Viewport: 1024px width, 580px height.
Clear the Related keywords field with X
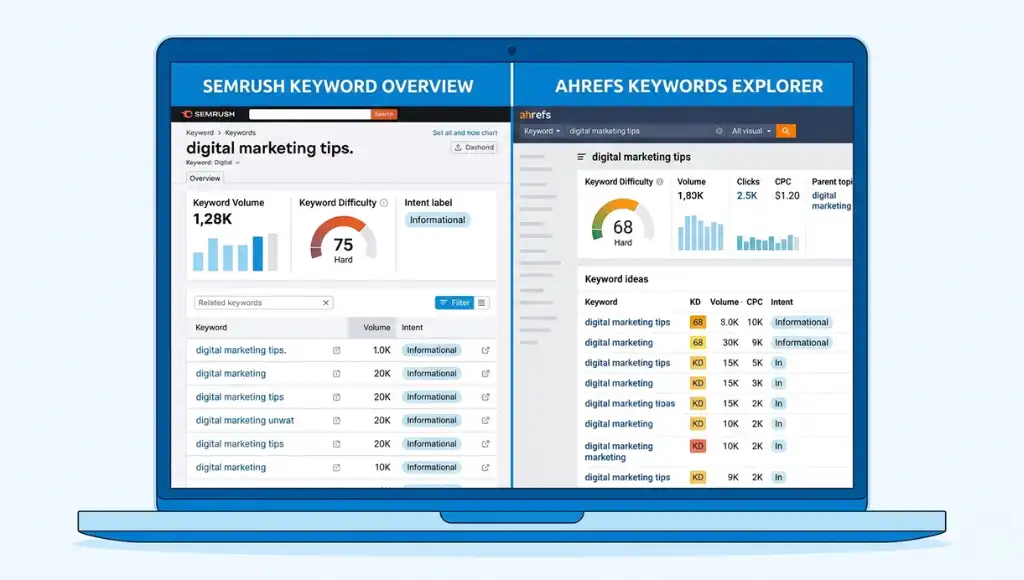326,303
